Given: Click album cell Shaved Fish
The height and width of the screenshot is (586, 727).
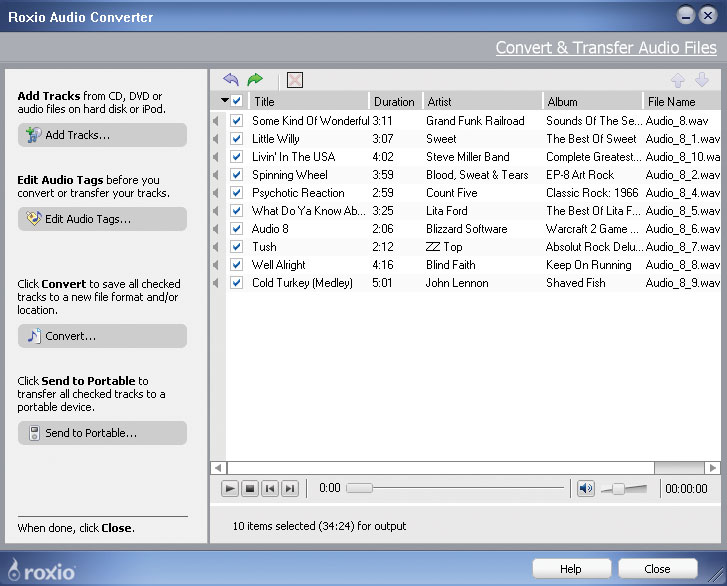Looking at the screenshot, I should point(575,283).
